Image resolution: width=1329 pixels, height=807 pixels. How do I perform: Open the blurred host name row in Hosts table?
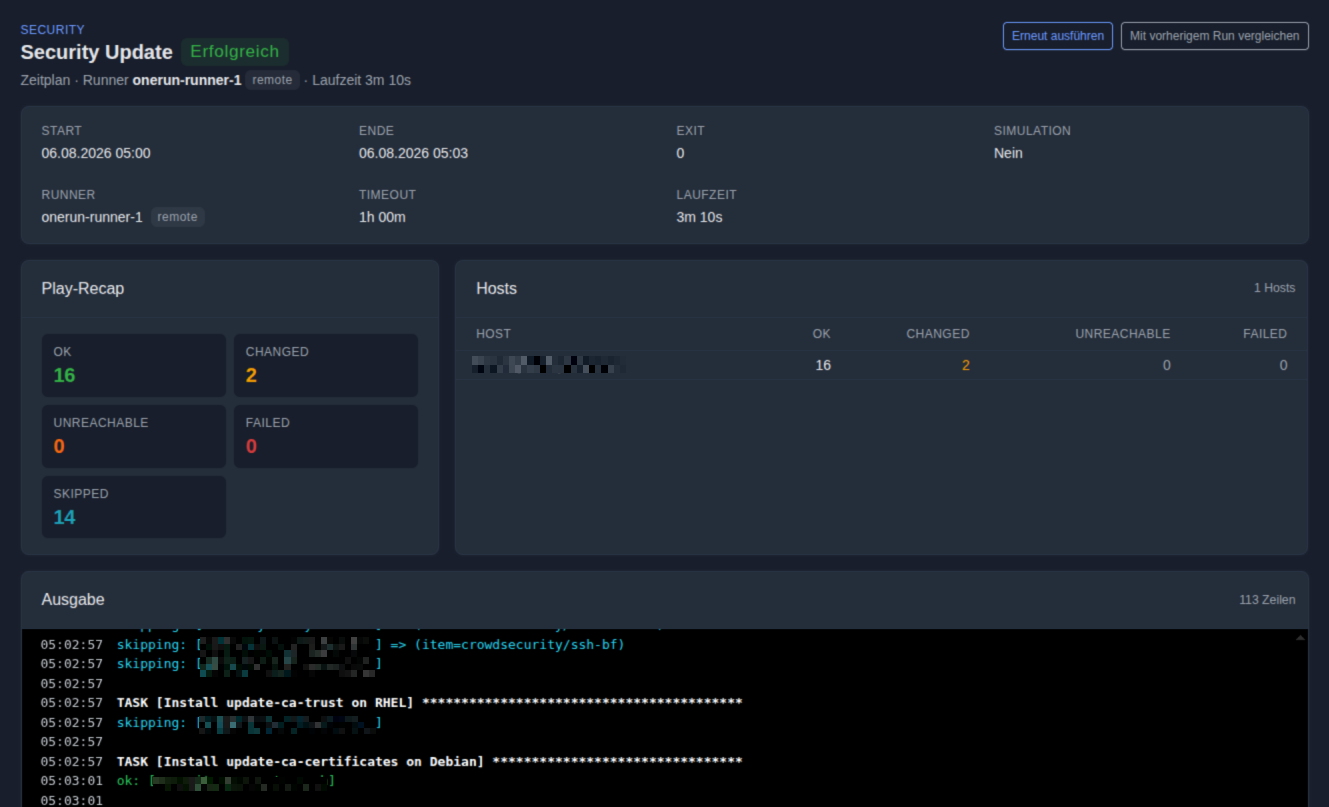coord(881,365)
